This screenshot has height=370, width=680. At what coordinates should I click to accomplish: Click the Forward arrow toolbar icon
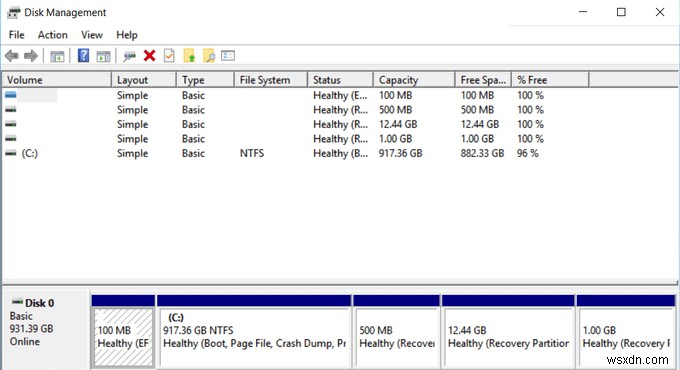[x=31, y=56]
